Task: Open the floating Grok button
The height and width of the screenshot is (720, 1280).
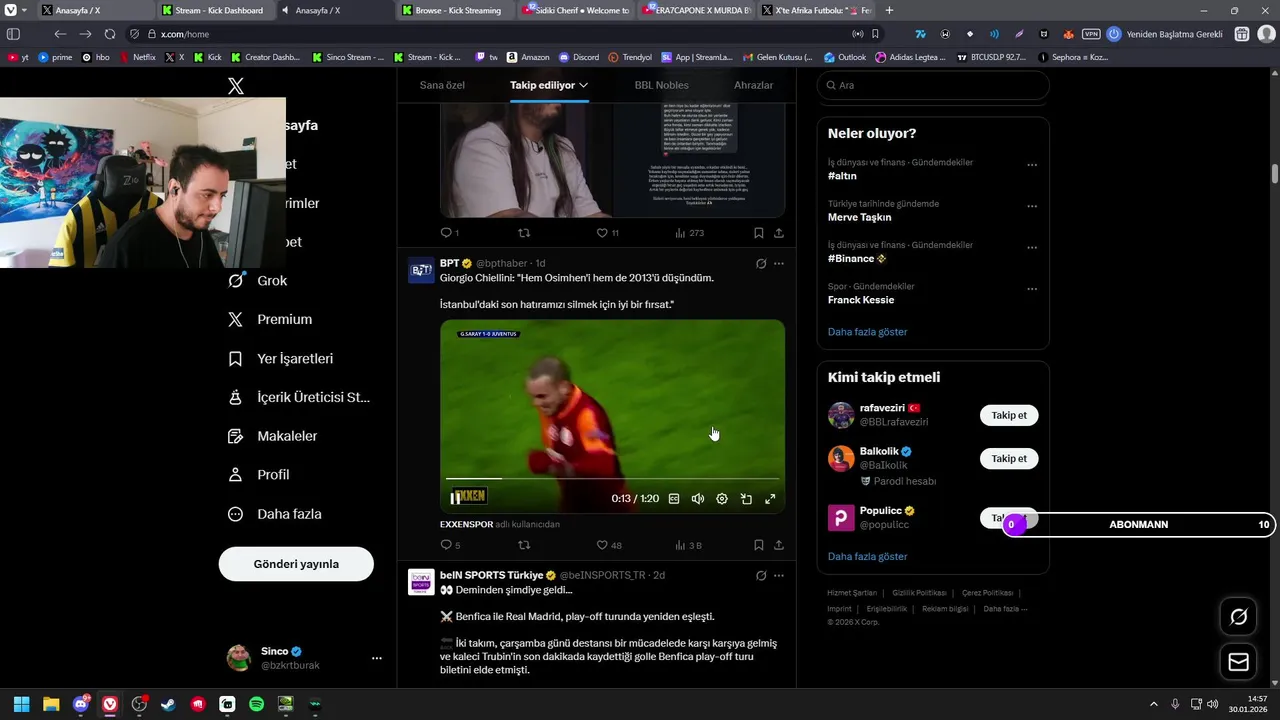Action: (x=1238, y=617)
